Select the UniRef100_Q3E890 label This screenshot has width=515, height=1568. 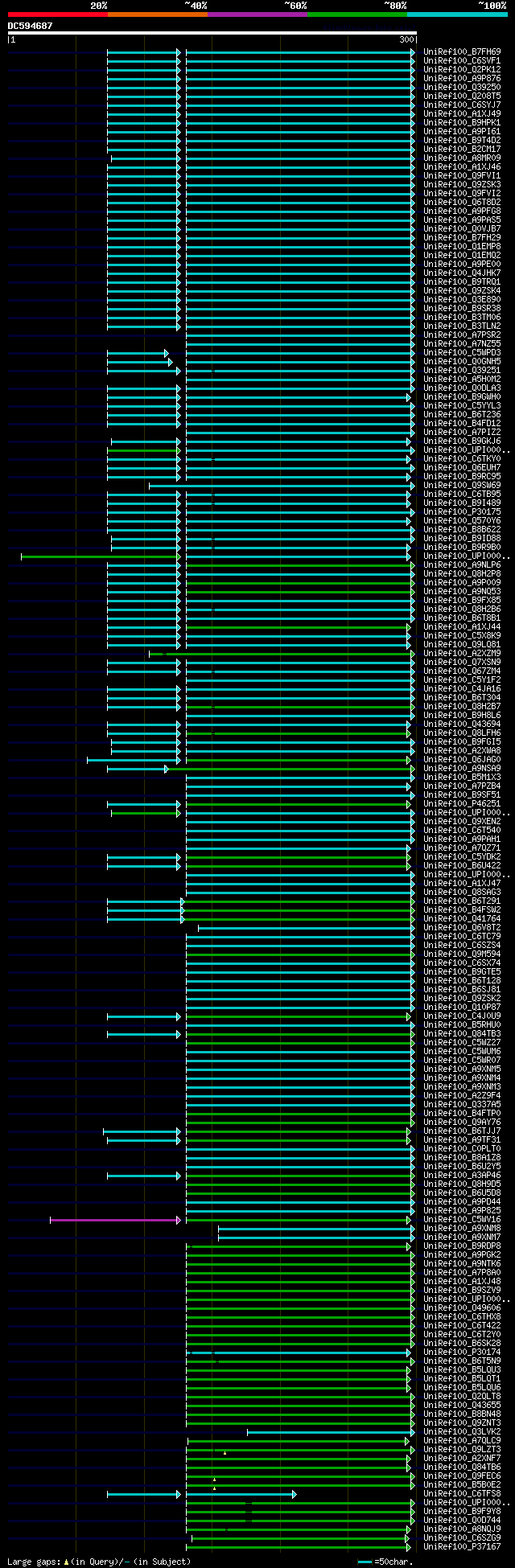pyautogui.click(x=462, y=299)
